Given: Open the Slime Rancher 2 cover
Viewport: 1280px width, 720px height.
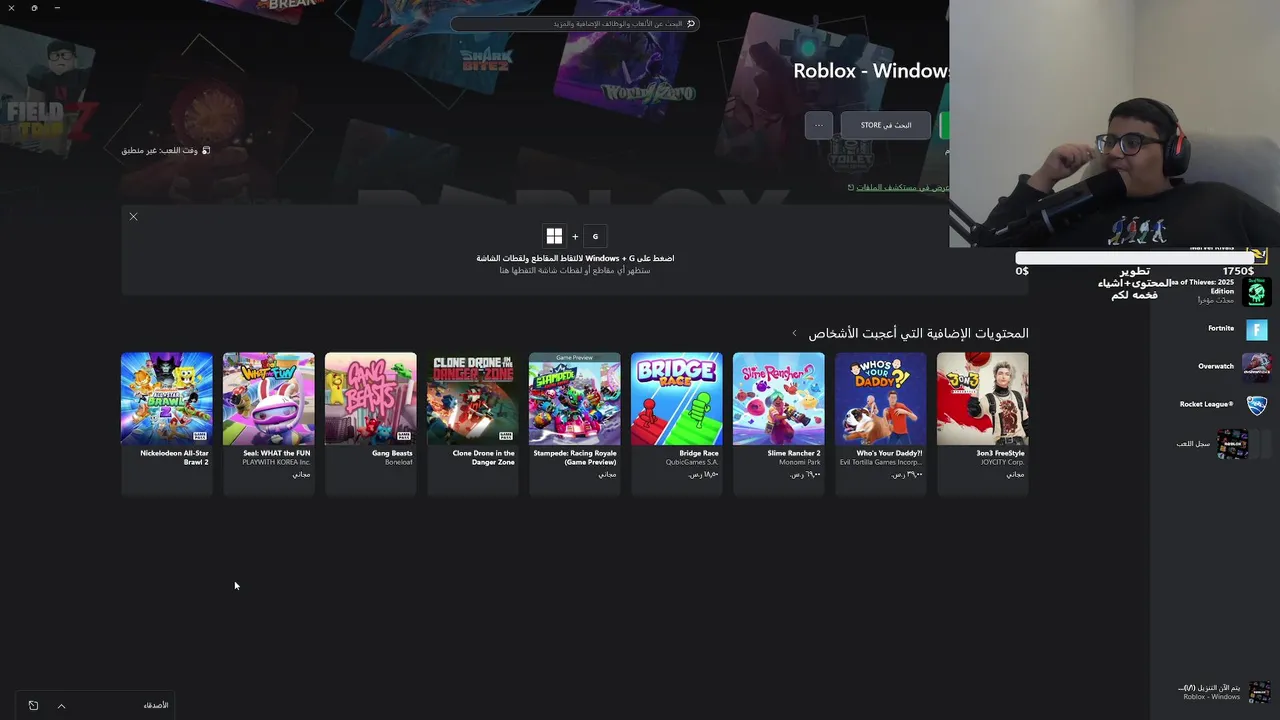Looking at the screenshot, I should tap(779, 398).
